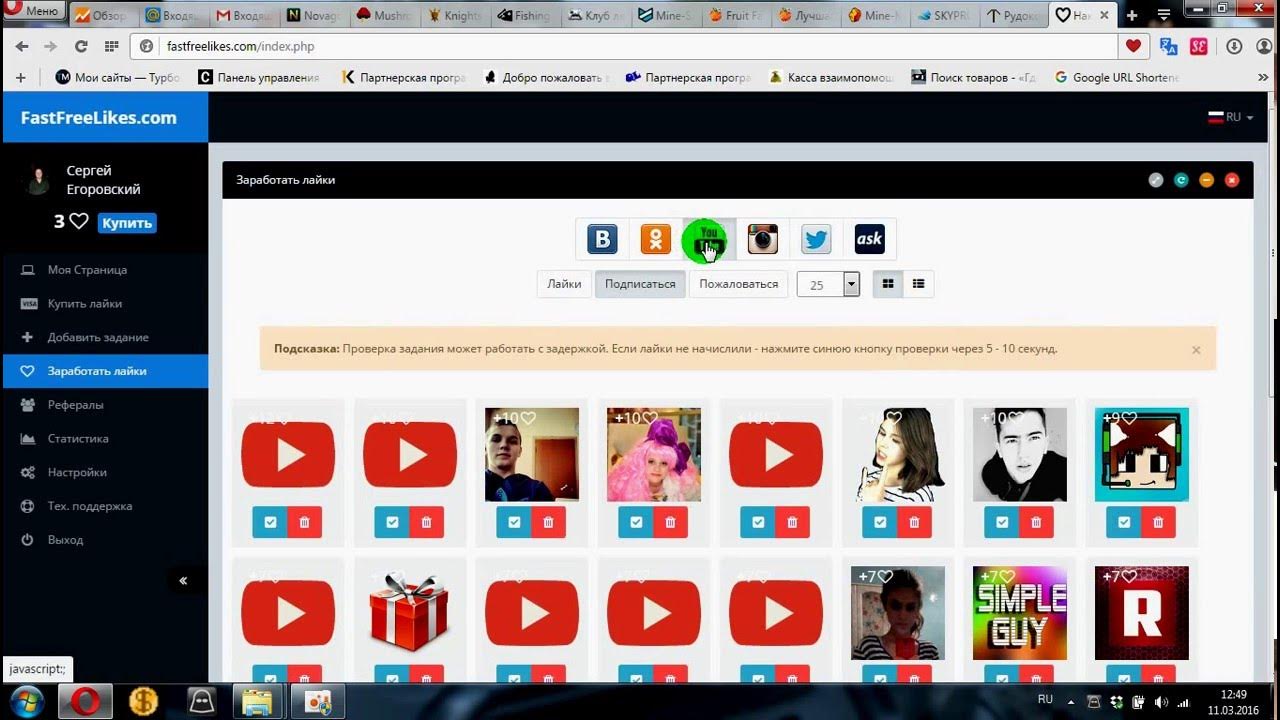Open Заработать лайки in sidebar
The width and height of the screenshot is (1280, 720).
pos(105,371)
